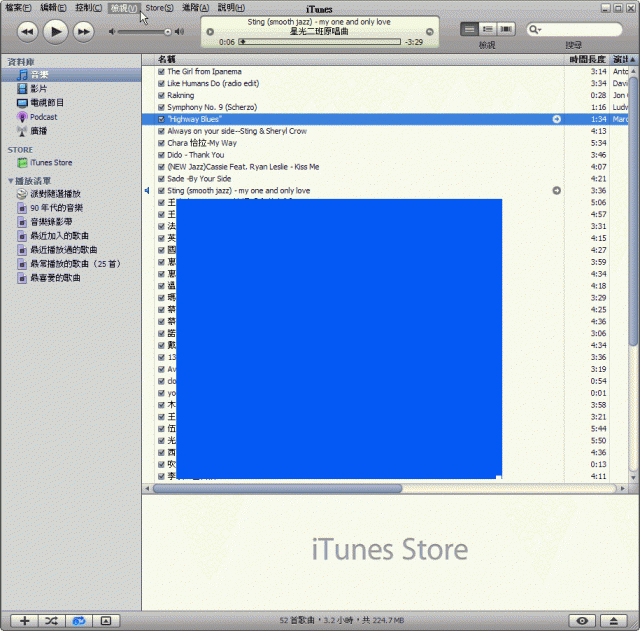Click the horizontal scrollbar right arrow
The image size is (640, 631).
coord(622,488)
